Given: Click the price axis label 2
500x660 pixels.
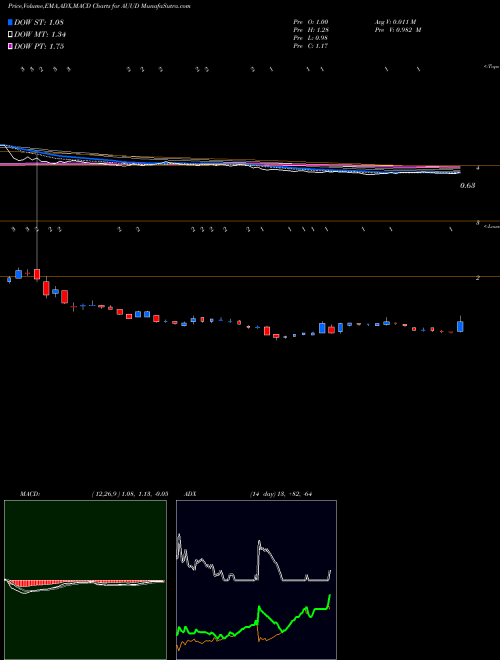Looking at the screenshot, I should coord(477,278).
